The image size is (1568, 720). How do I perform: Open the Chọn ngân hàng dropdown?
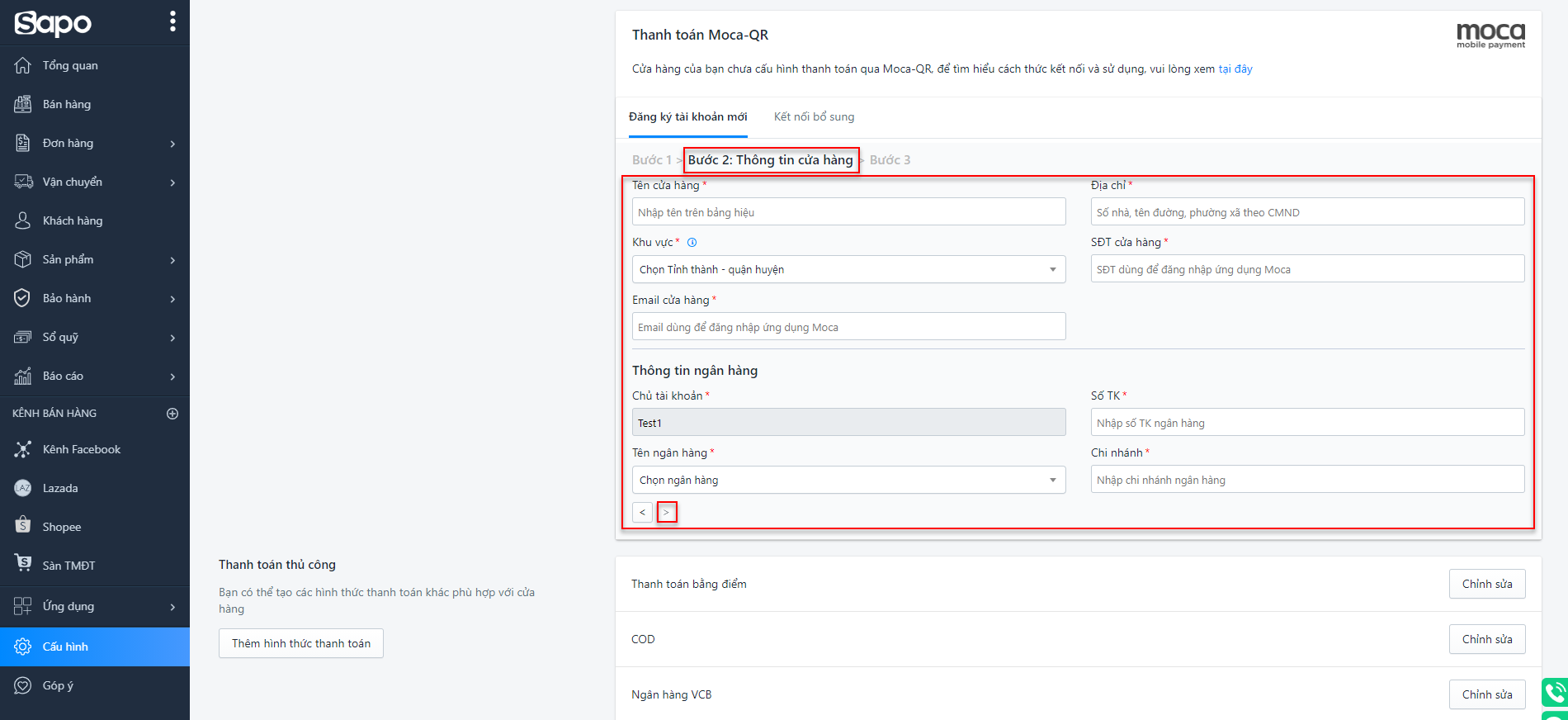pyautogui.click(x=848, y=481)
